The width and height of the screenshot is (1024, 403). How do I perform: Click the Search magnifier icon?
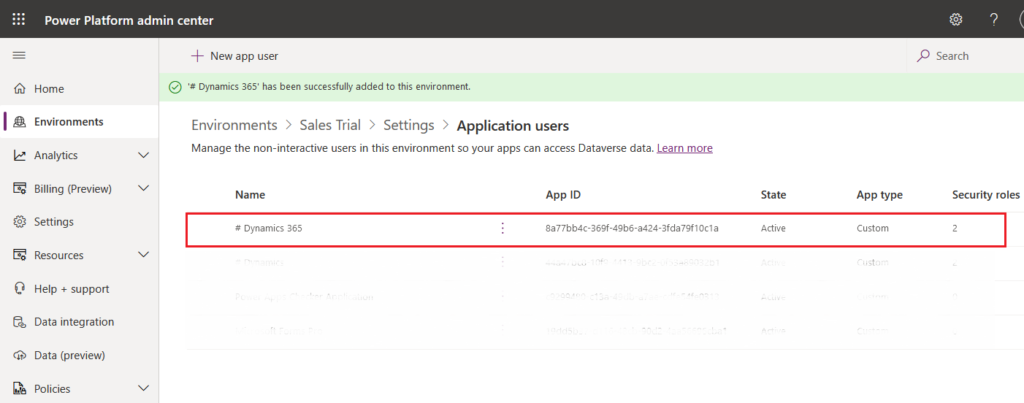[923, 56]
